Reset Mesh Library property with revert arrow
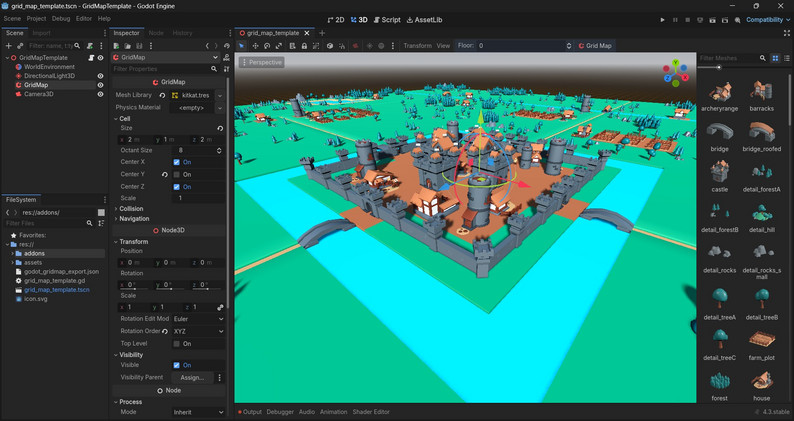The width and height of the screenshot is (794, 421). (x=162, y=95)
